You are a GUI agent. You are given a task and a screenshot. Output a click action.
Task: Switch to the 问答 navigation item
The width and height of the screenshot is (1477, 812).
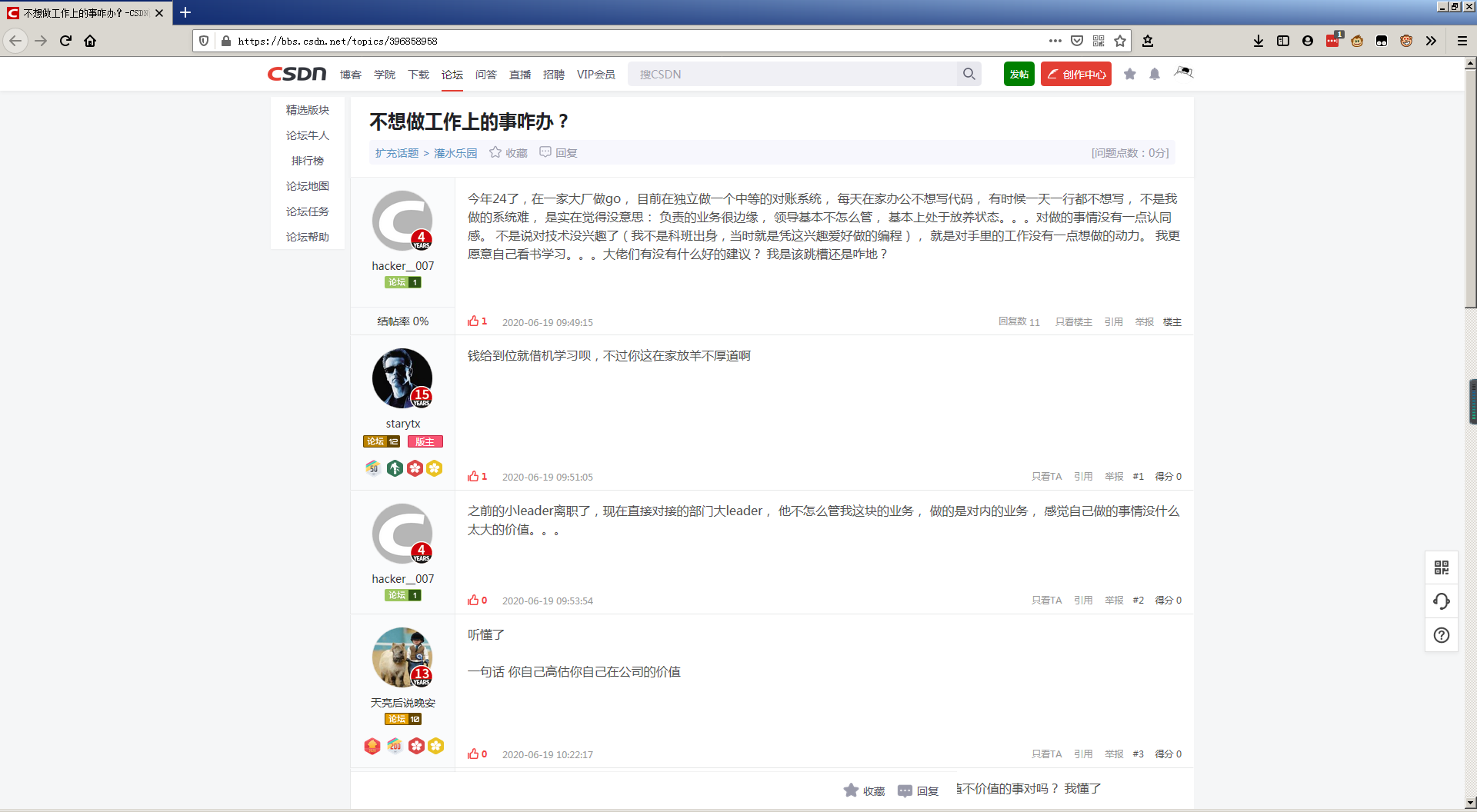487,74
